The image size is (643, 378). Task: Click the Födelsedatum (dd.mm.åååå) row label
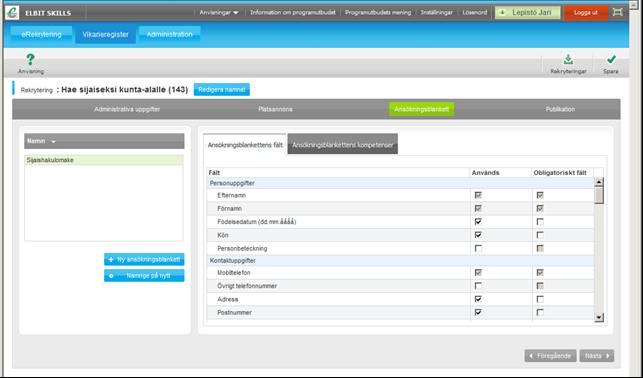[x=257, y=222]
